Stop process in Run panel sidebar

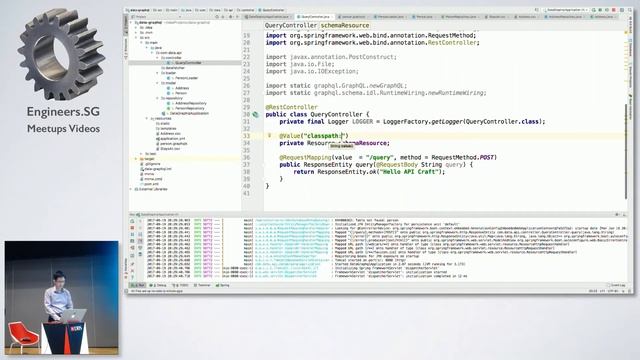pos(132,228)
